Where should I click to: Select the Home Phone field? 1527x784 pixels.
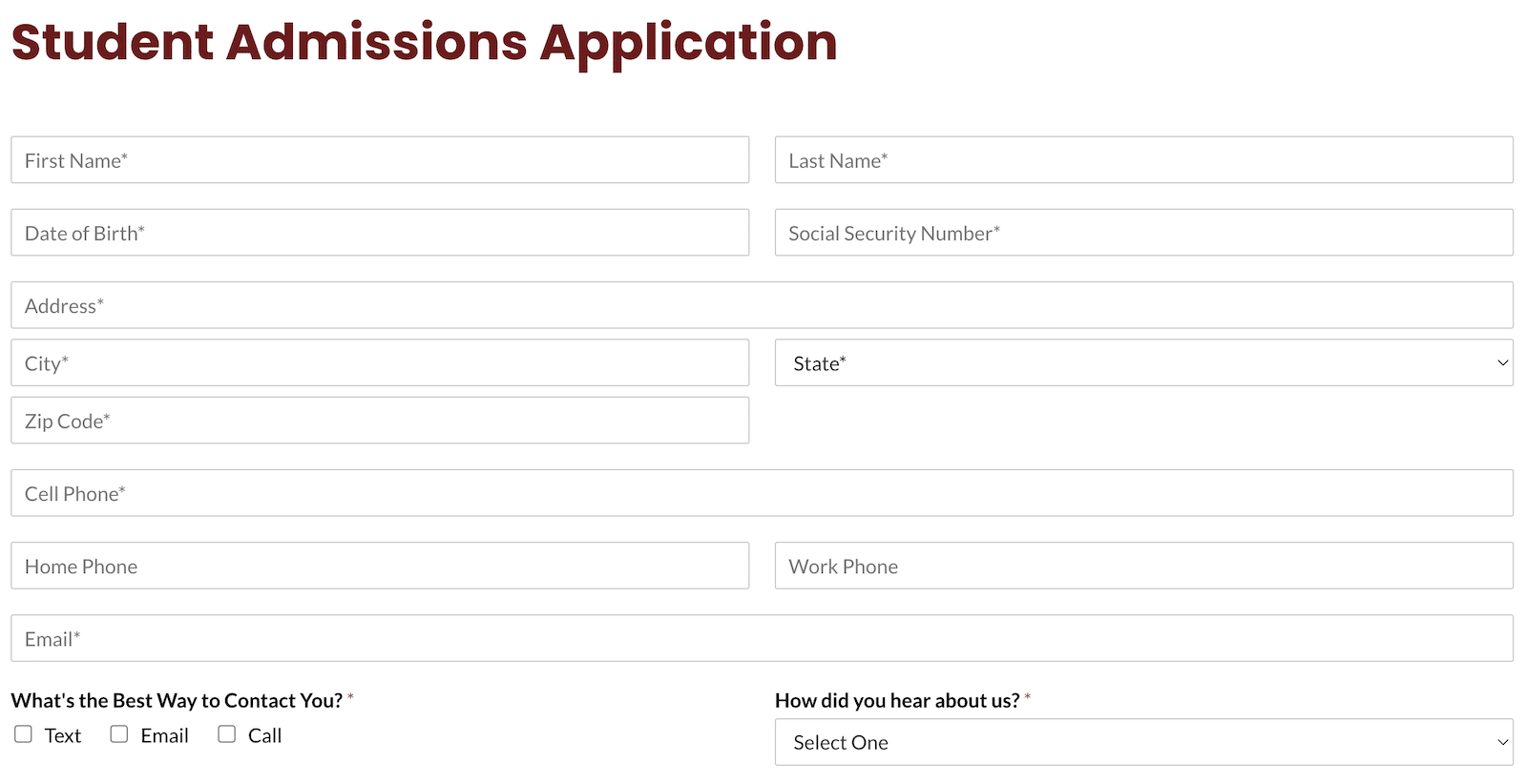tap(379, 566)
